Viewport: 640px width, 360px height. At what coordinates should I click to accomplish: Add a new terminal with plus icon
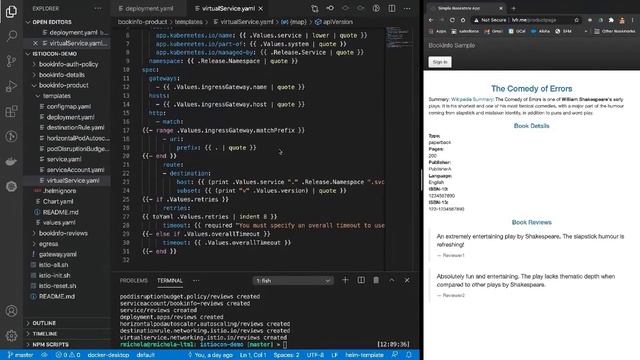tap(345, 280)
